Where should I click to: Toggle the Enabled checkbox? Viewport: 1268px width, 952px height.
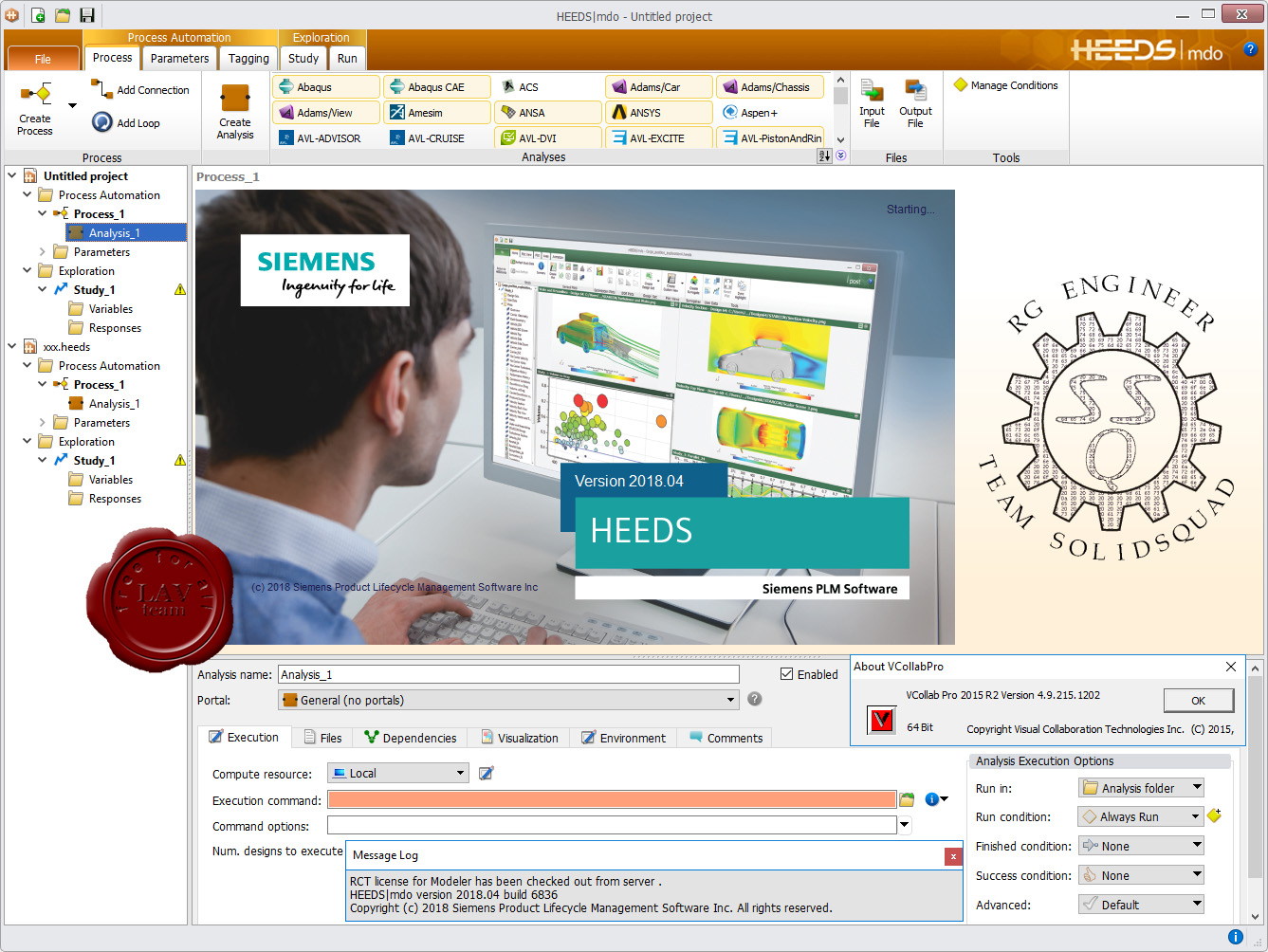786,674
